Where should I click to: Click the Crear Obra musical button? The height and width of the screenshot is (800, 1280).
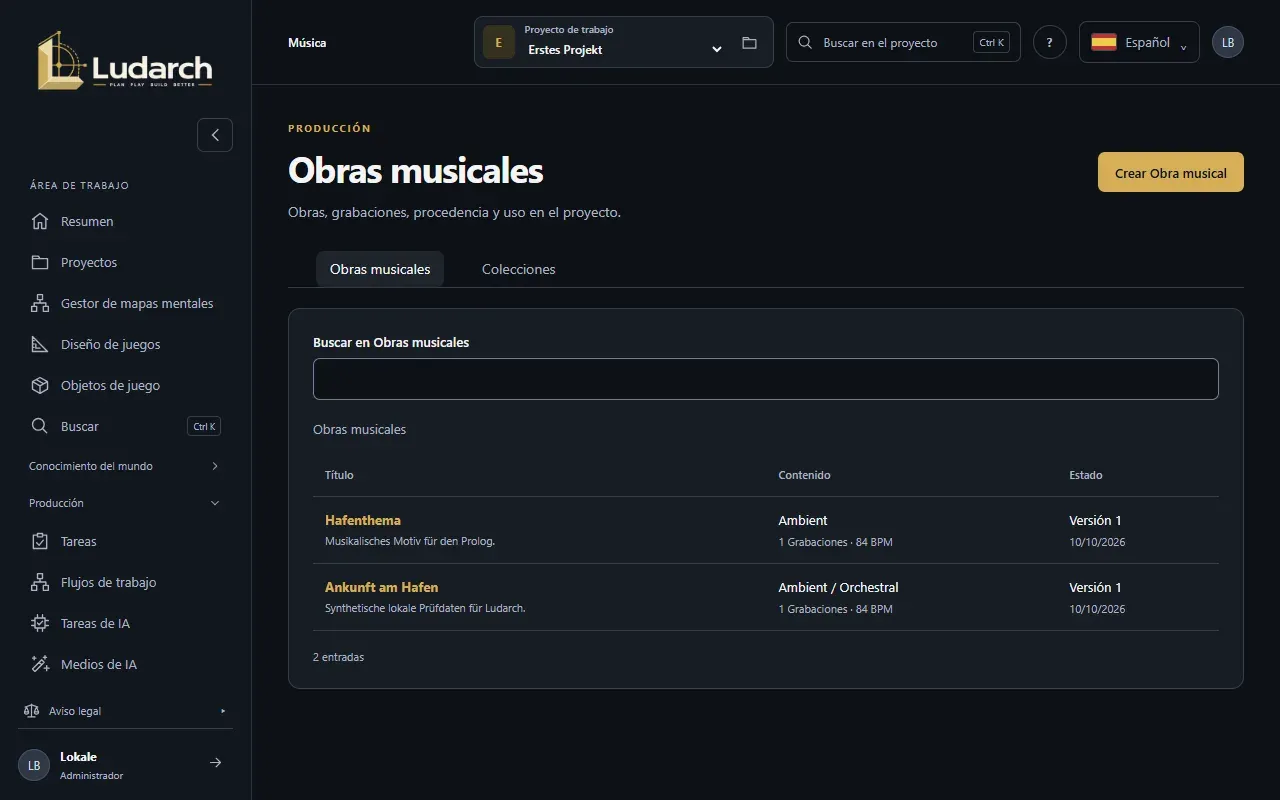(x=1170, y=172)
